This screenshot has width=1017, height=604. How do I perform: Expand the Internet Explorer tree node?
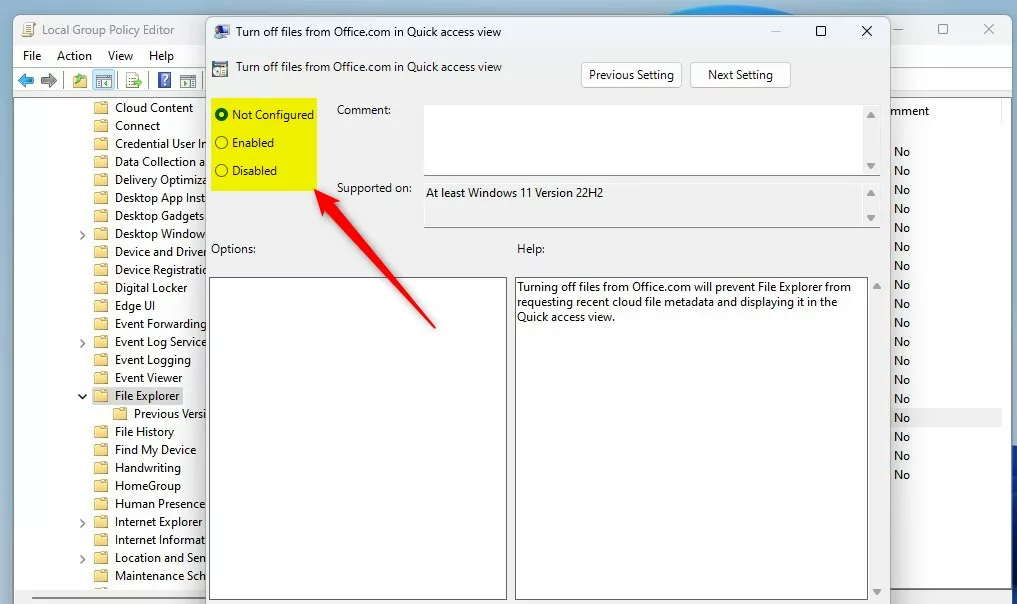[x=82, y=523]
